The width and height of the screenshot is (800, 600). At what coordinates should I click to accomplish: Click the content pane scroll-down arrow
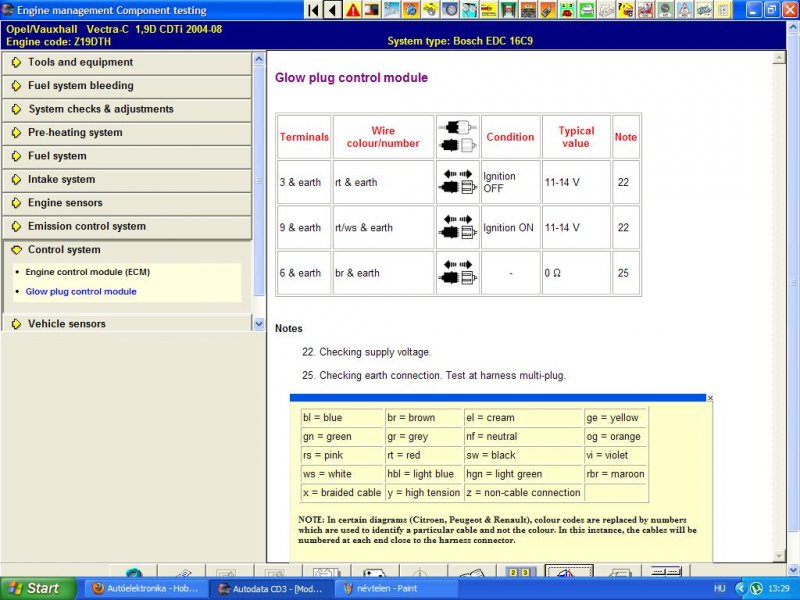pyautogui.click(x=779, y=556)
